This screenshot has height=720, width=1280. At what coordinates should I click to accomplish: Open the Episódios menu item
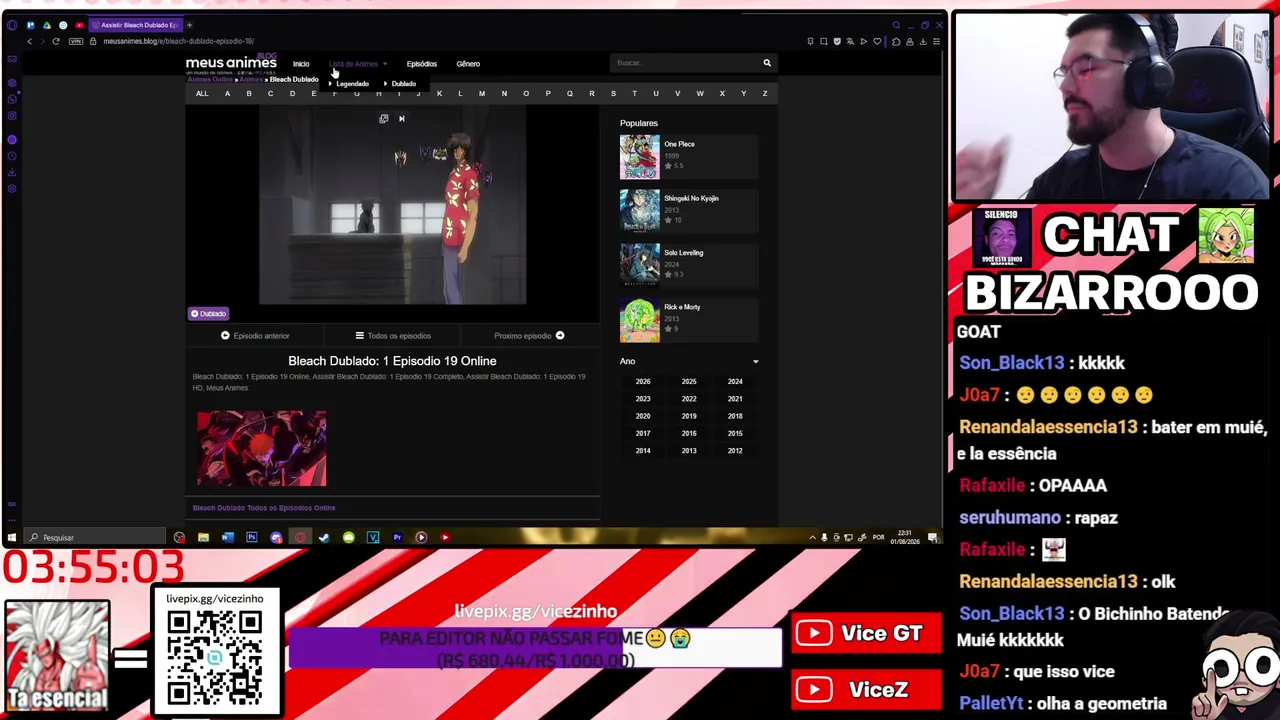point(422,64)
